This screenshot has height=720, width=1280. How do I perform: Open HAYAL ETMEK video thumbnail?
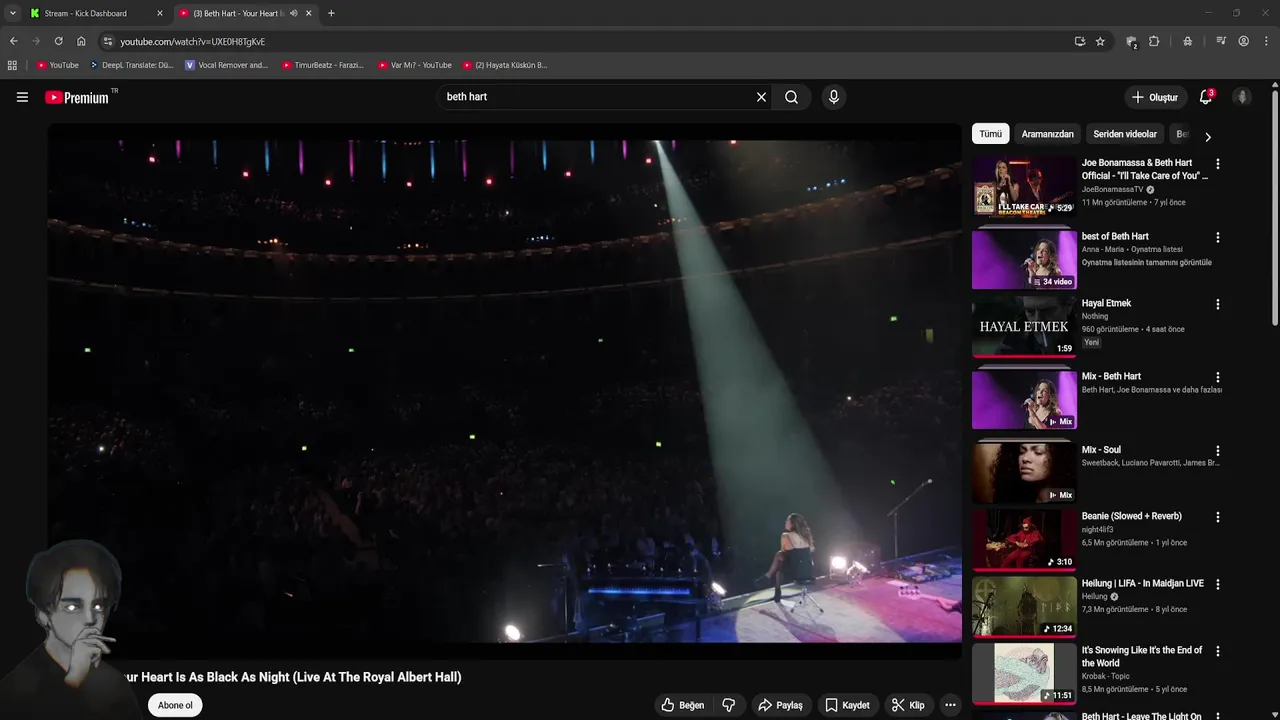point(1024,326)
